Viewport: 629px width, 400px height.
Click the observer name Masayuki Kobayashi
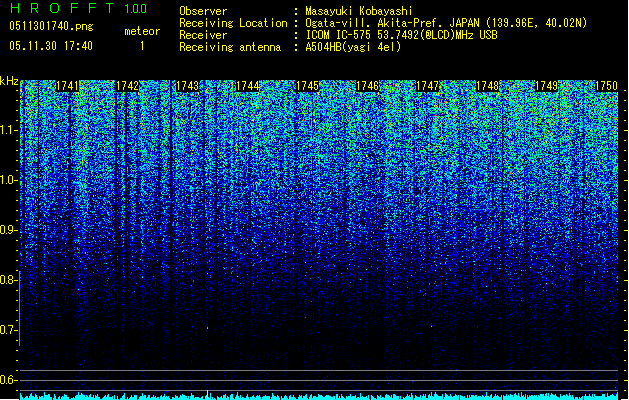point(359,11)
